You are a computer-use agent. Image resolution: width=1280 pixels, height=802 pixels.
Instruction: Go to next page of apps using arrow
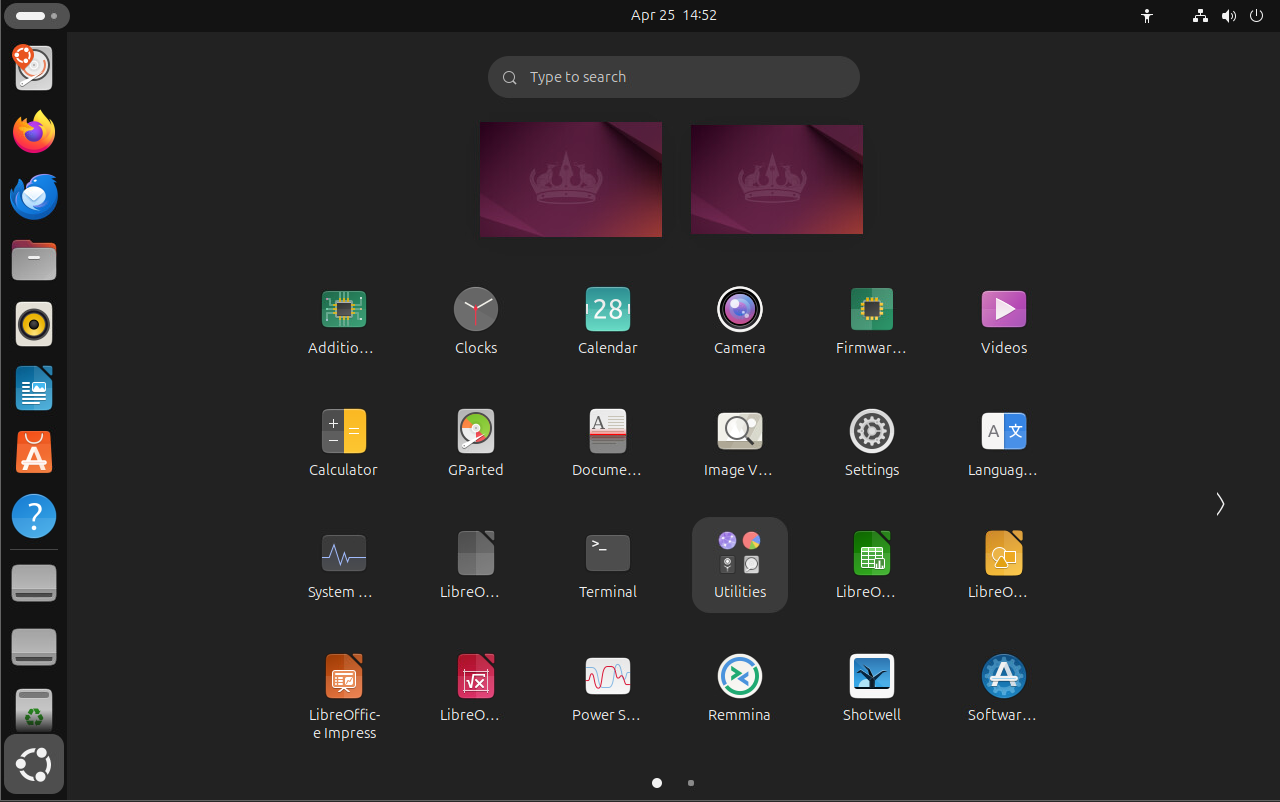pos(1219,504)
